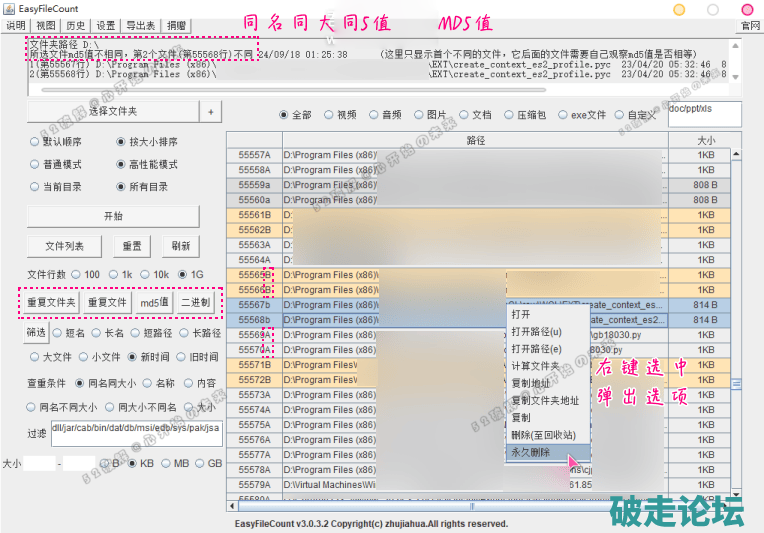The width and height of the screenshot is (764, 533).
Task: Click the plus button beside 选择文件夹
Action: click(211, 112)
